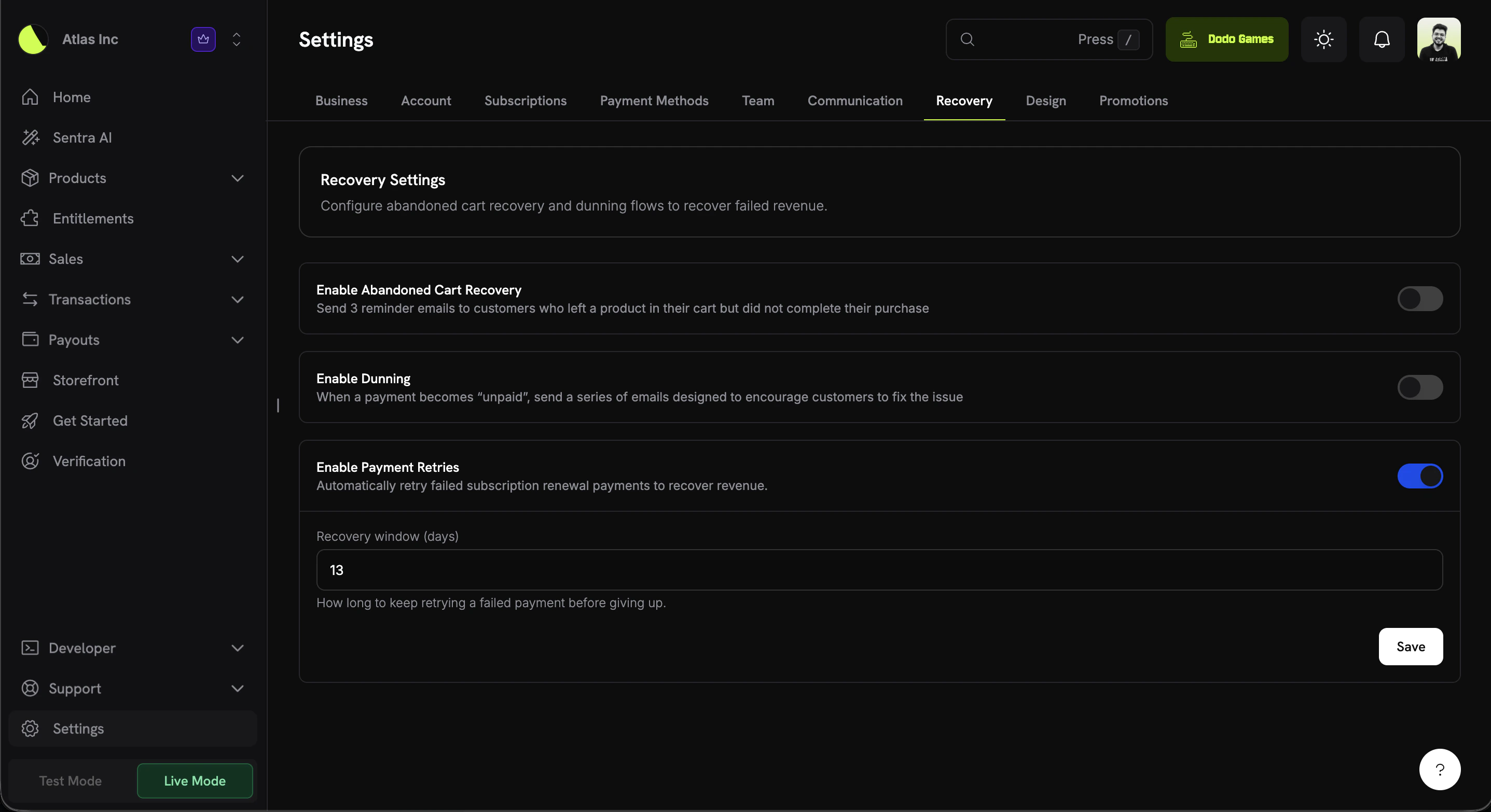Screen dimensions: 1491x812
Task: Switch to the Account tab
Action: [x=425, y=101]
